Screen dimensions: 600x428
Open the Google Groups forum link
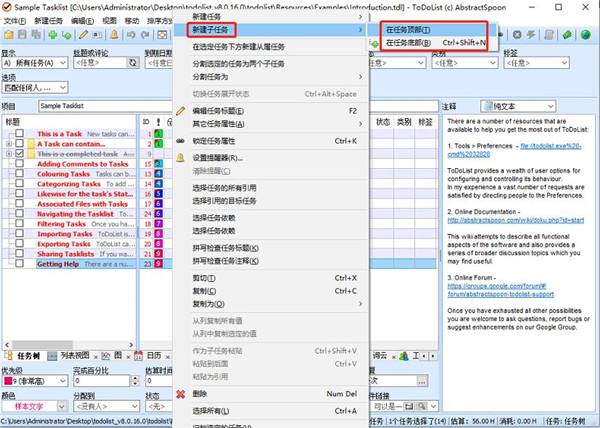pos(501,290)
